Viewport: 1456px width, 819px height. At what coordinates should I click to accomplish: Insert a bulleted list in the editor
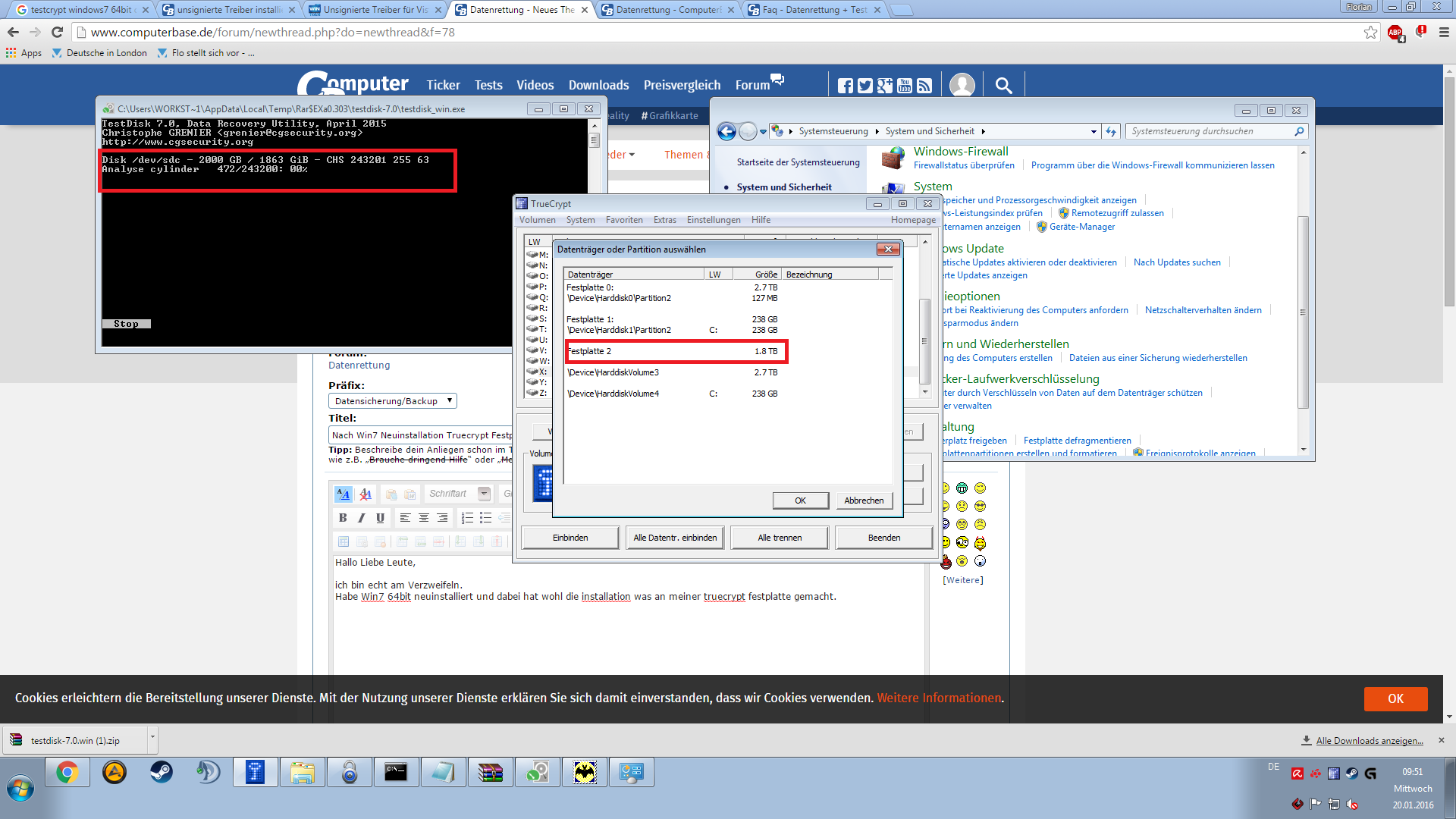[x=486, y=518]
